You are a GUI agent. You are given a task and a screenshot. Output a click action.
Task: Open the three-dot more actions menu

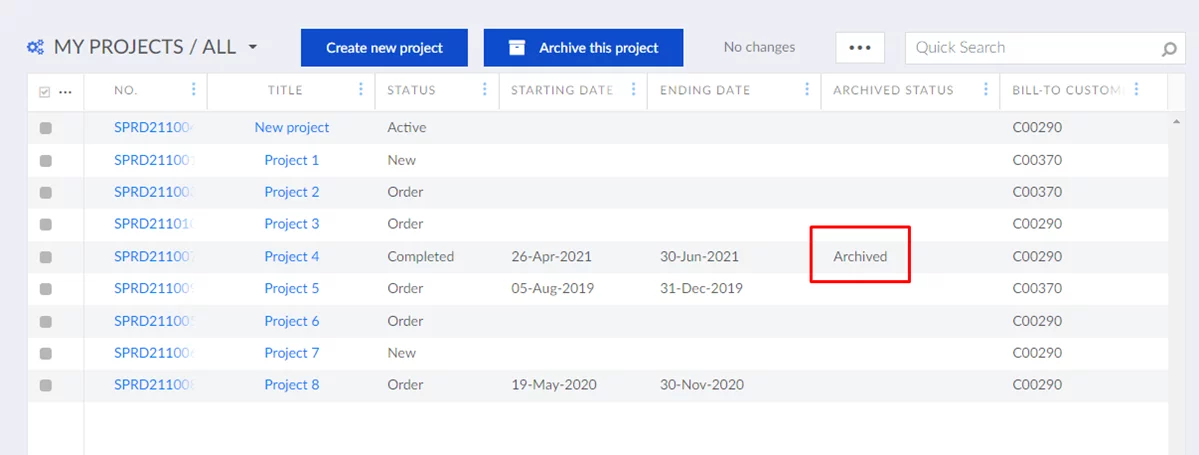point(860,47)
